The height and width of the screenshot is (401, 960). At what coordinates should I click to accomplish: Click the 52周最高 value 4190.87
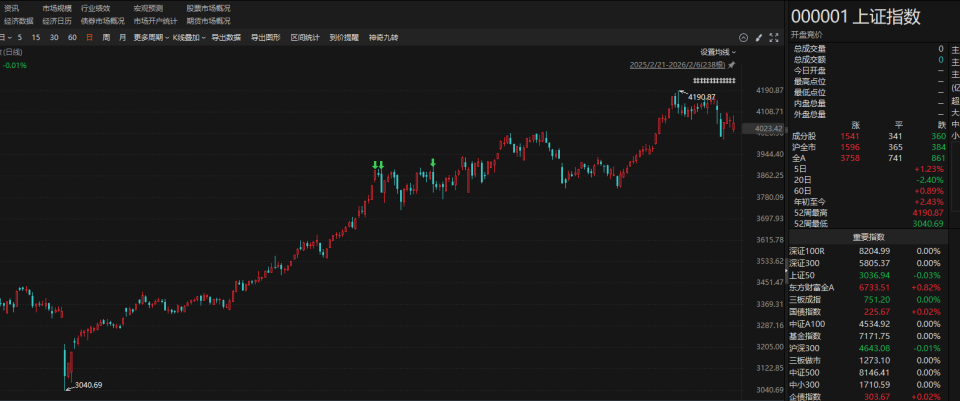click(929, 212)
